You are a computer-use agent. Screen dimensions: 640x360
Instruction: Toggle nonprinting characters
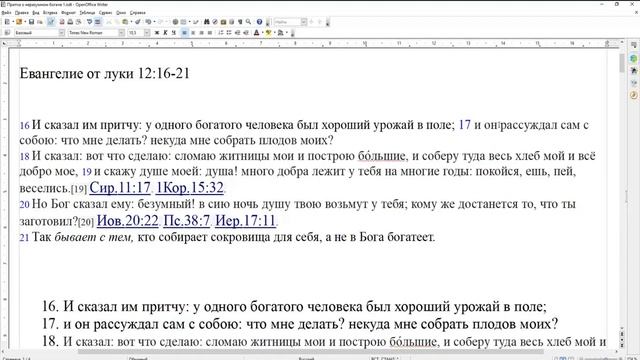click(x=240, y=22)
